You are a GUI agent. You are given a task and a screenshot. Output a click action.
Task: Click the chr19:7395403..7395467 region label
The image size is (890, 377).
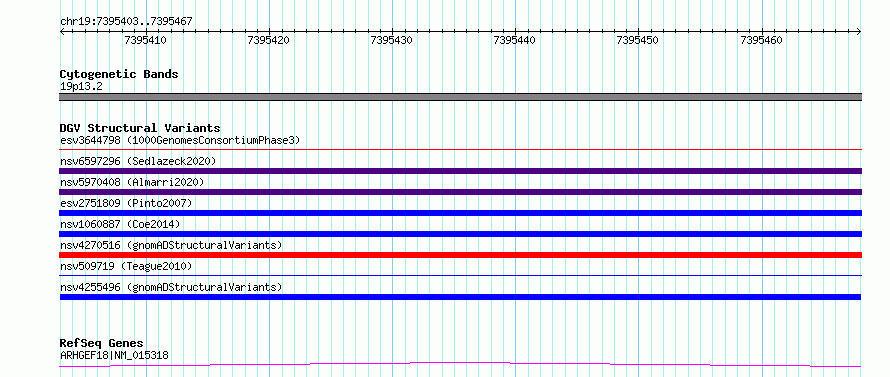pos(126,21)
